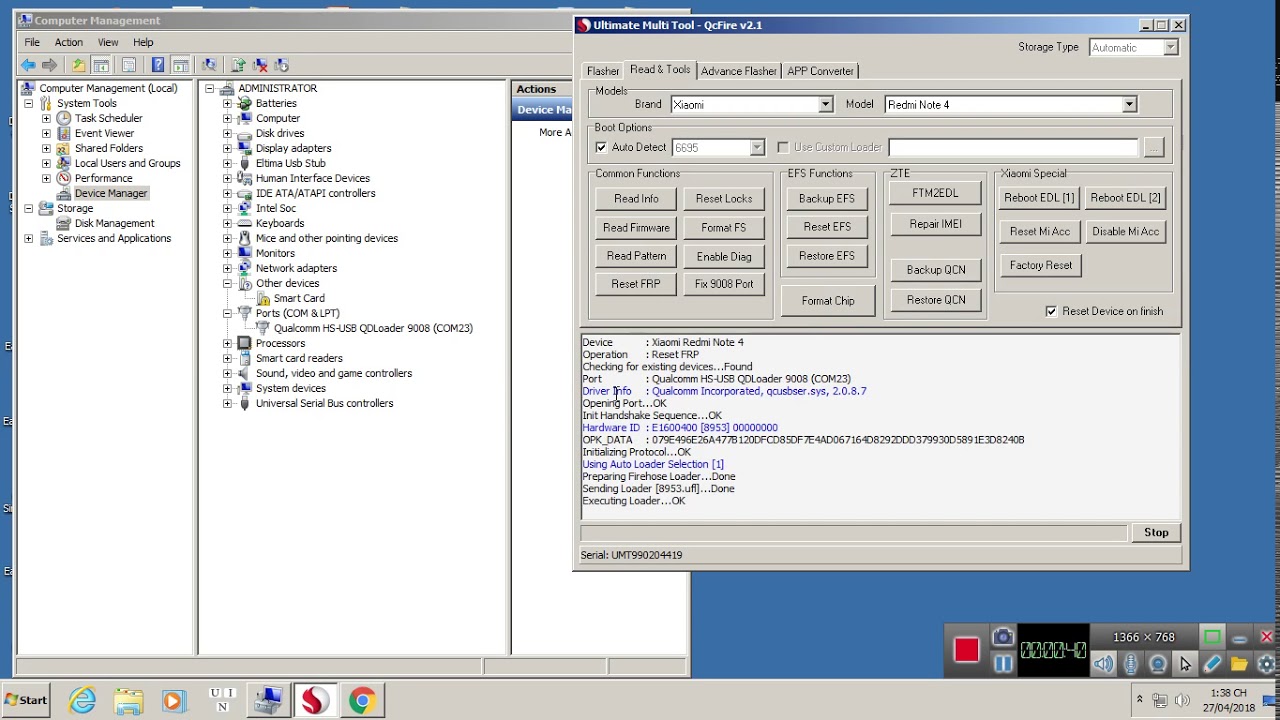Open Windows Explorer folder on the taskbar
The height and width of the screenshot is (720, 1280).
pyautogui.click(x=128, y=701)
